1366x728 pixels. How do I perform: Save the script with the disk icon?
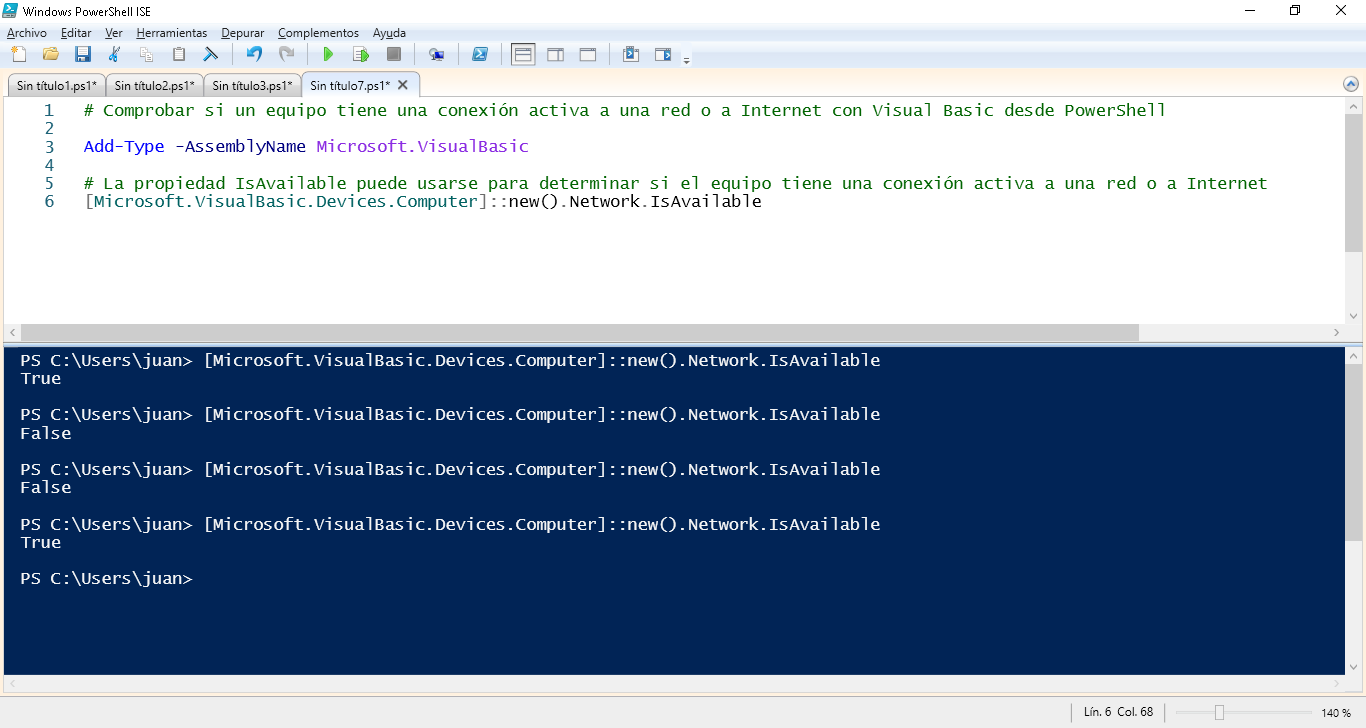pyautogui.click(x=83, y=54)
